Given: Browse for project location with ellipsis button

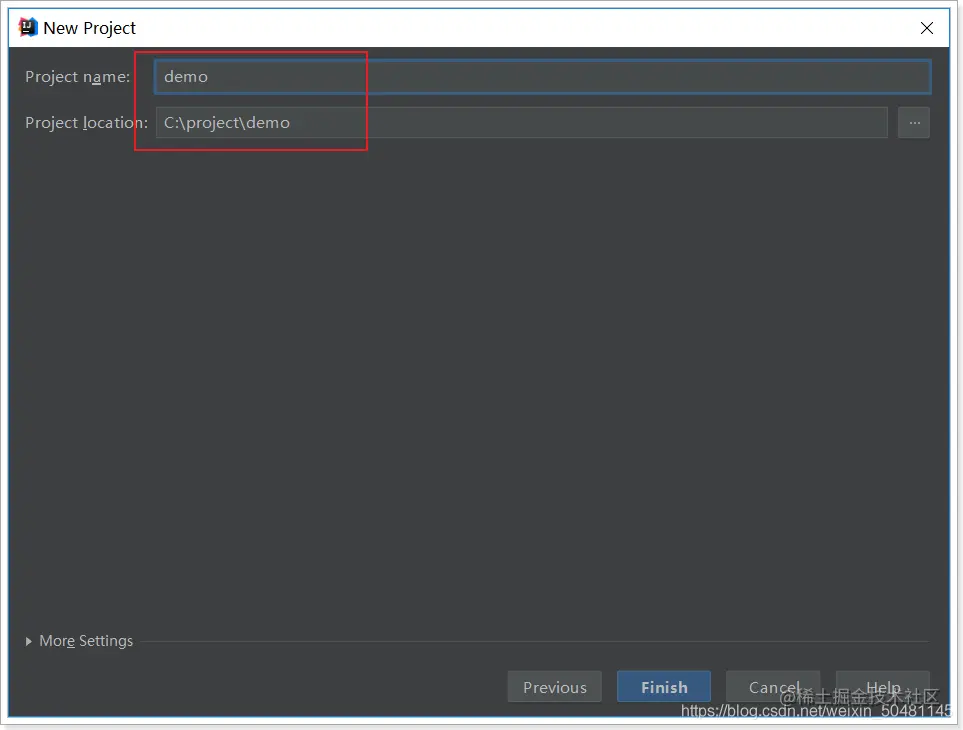Looking at the screenshot, I should click(x=914, y=123).
